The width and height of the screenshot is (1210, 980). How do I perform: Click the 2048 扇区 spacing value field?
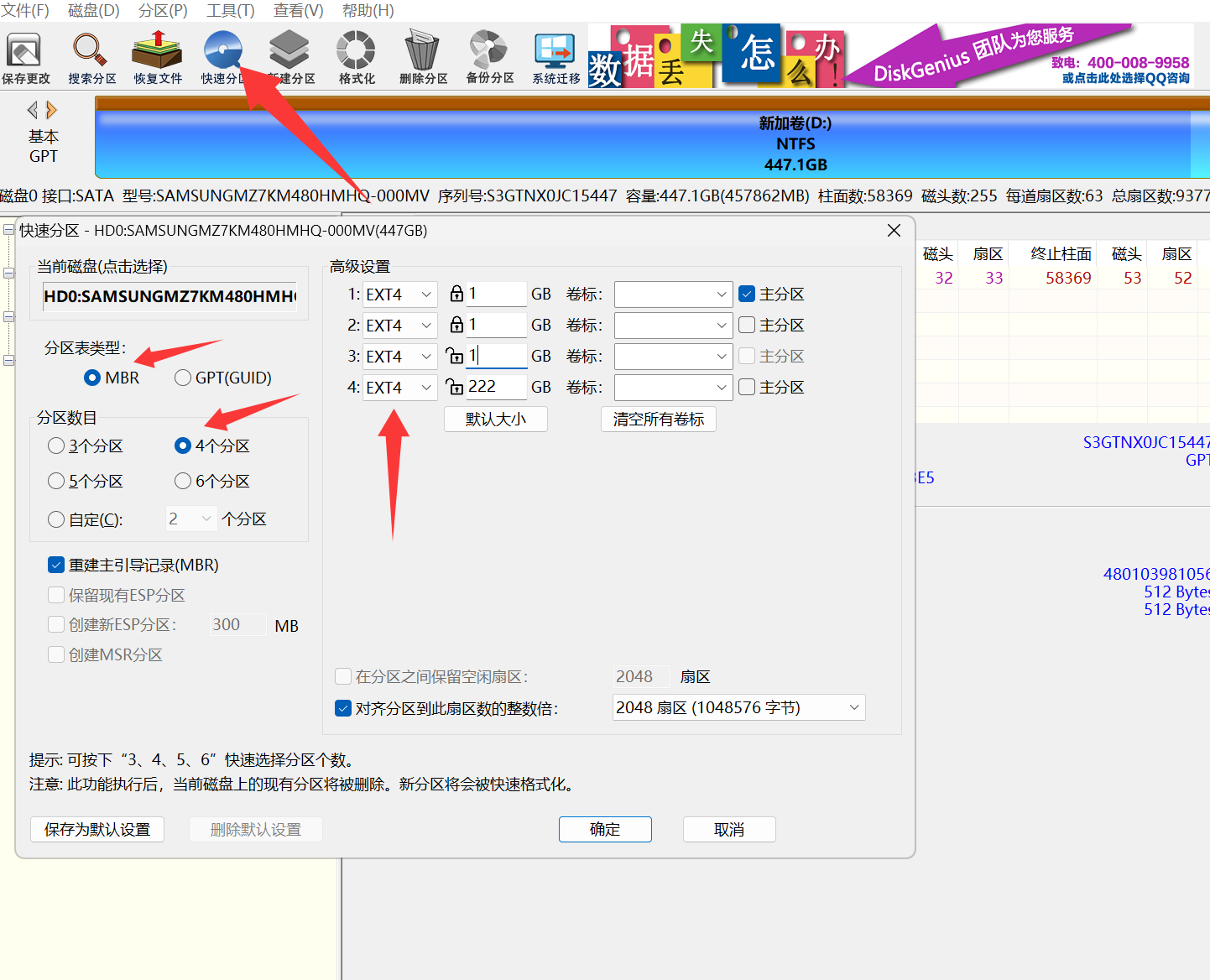[640, 676]
